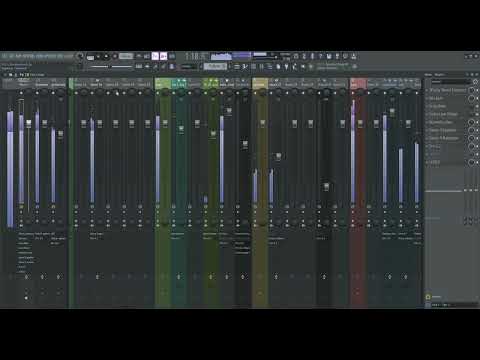
Task: Open the menu arrow of the second effect slot
Action: [427, 98]
